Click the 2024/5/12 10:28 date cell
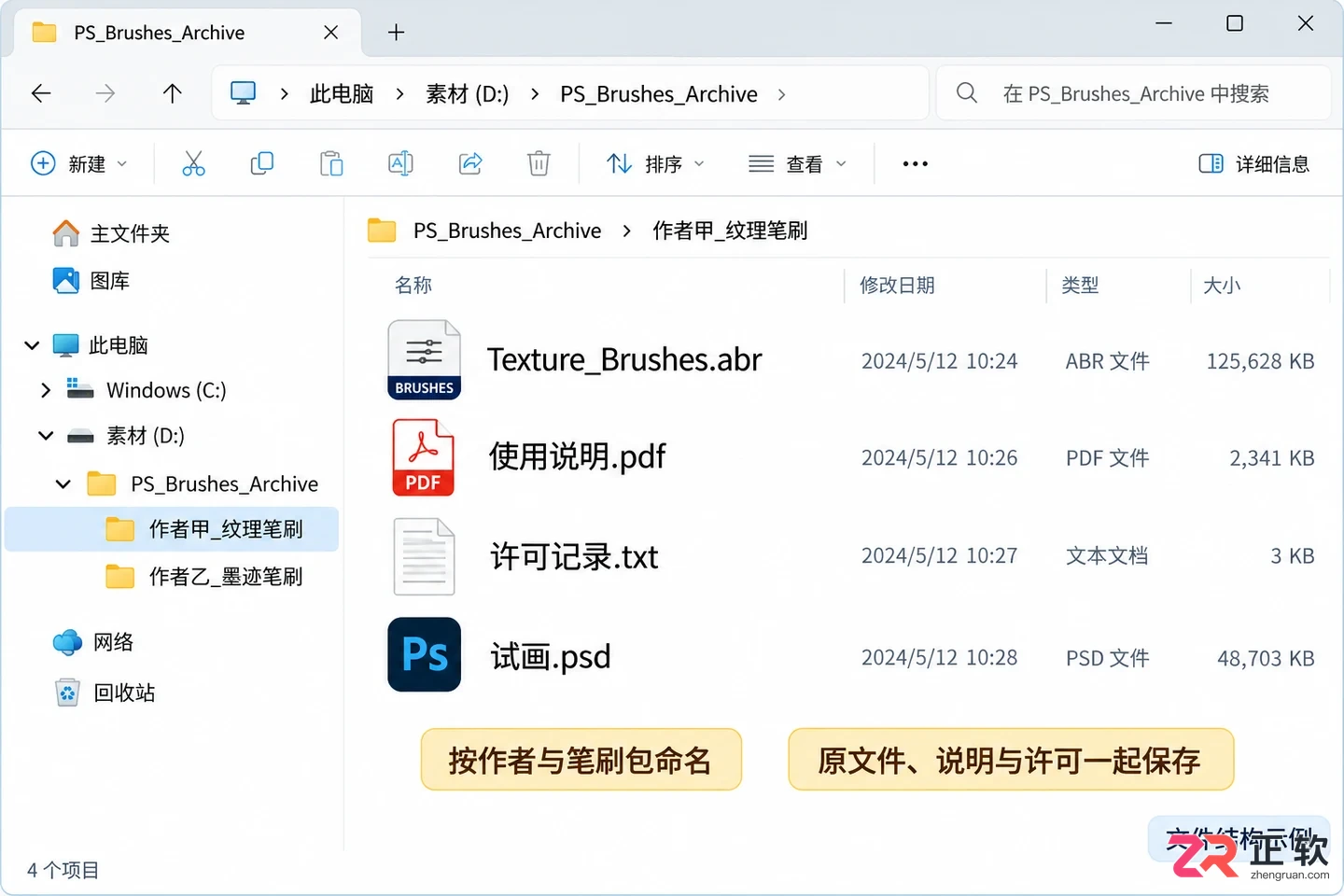The image size is (1344, 896). (x=939, y=658)
